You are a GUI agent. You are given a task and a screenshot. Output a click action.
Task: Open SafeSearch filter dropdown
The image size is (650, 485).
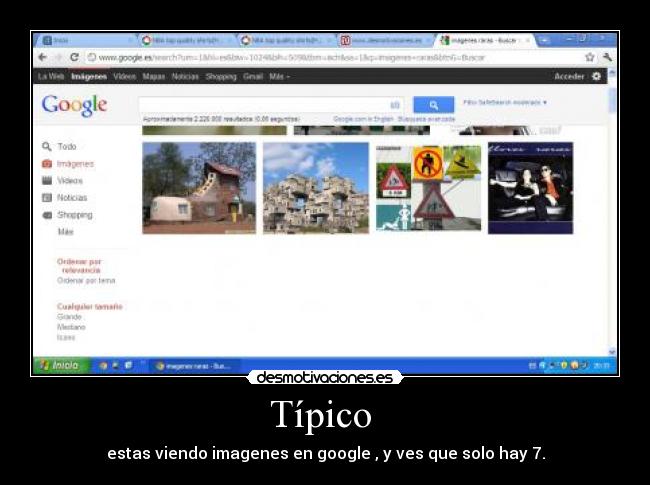[x=505, y=102]
